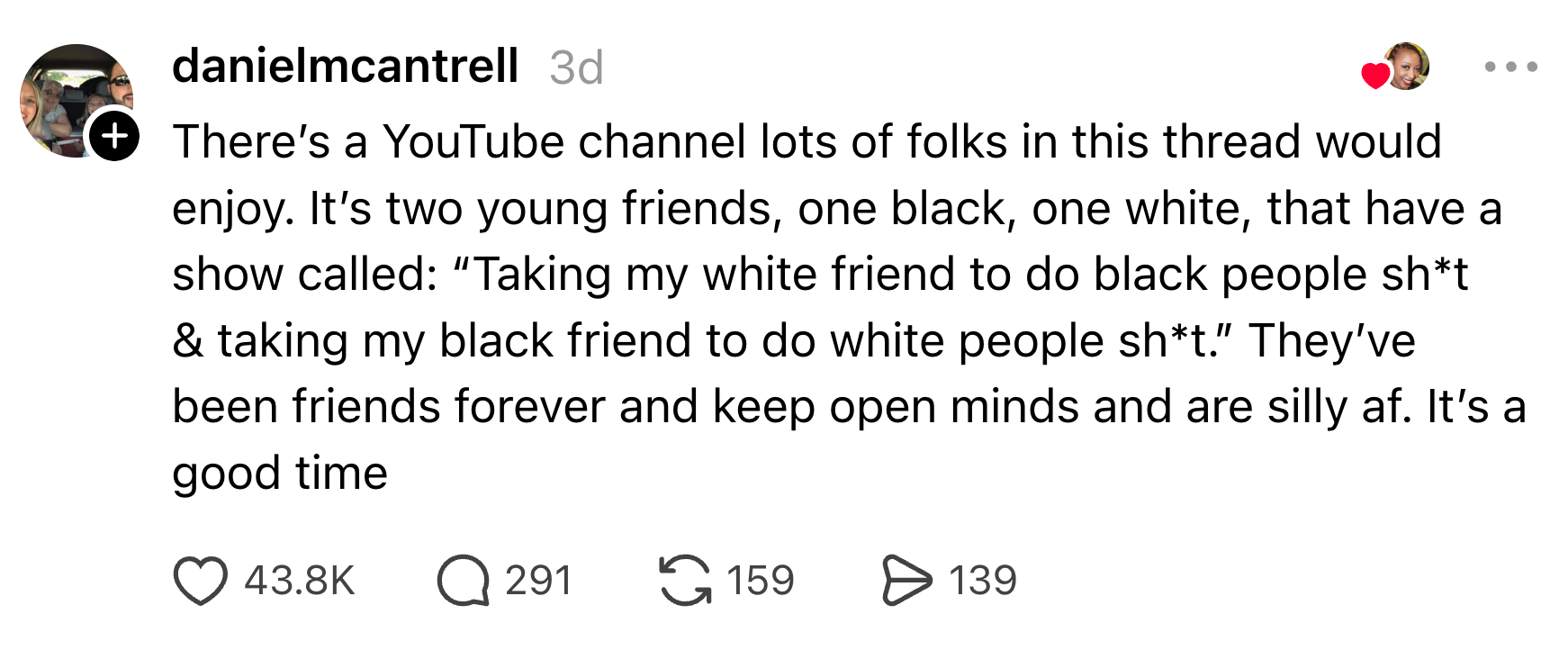Image resolution: width=1568 pixels, height=650 pixels.
Task: Select the quoted show title text
Action: pyautogui.click(x=819, y=308)
